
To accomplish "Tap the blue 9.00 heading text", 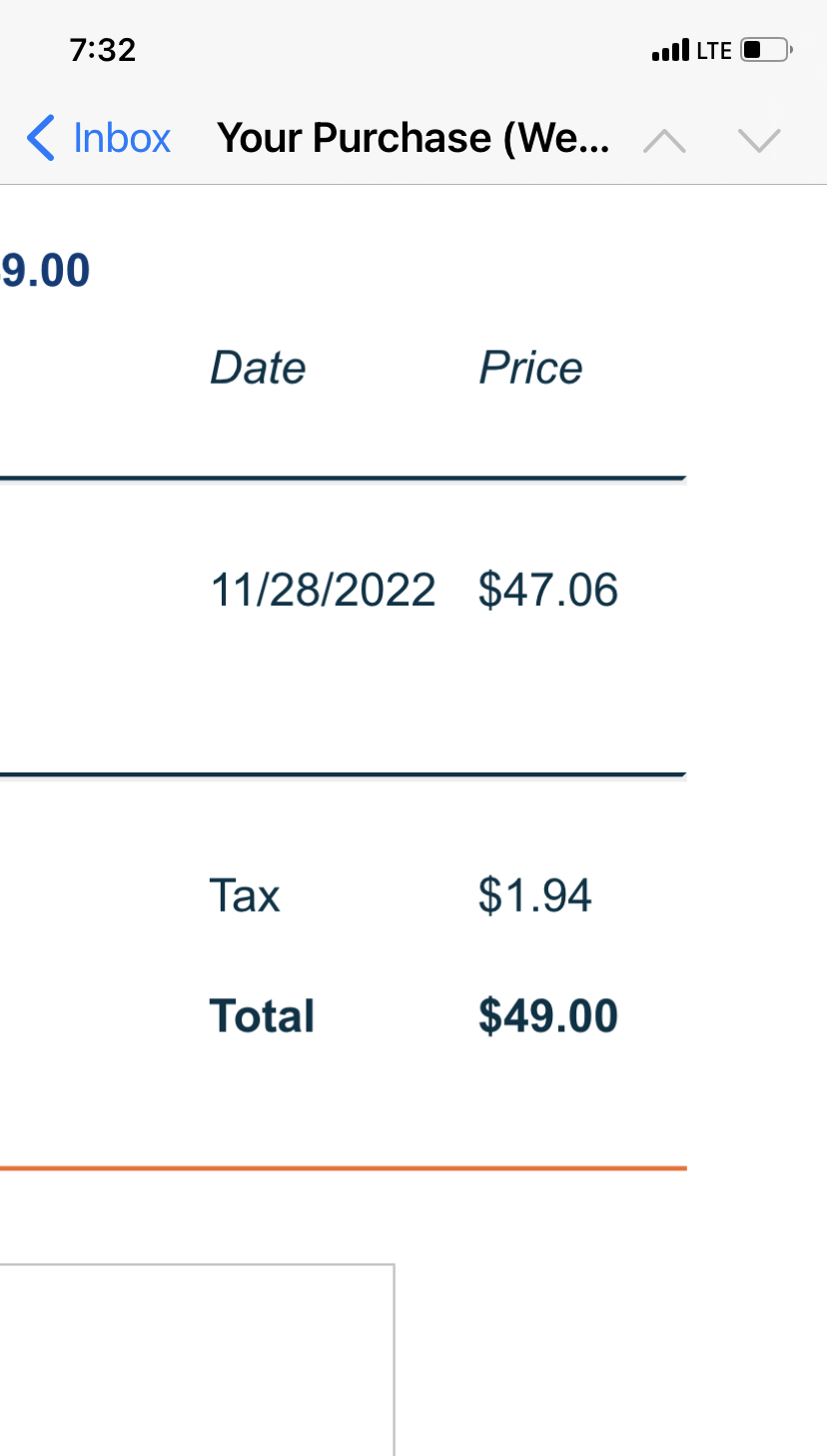I will click(46, 271).
